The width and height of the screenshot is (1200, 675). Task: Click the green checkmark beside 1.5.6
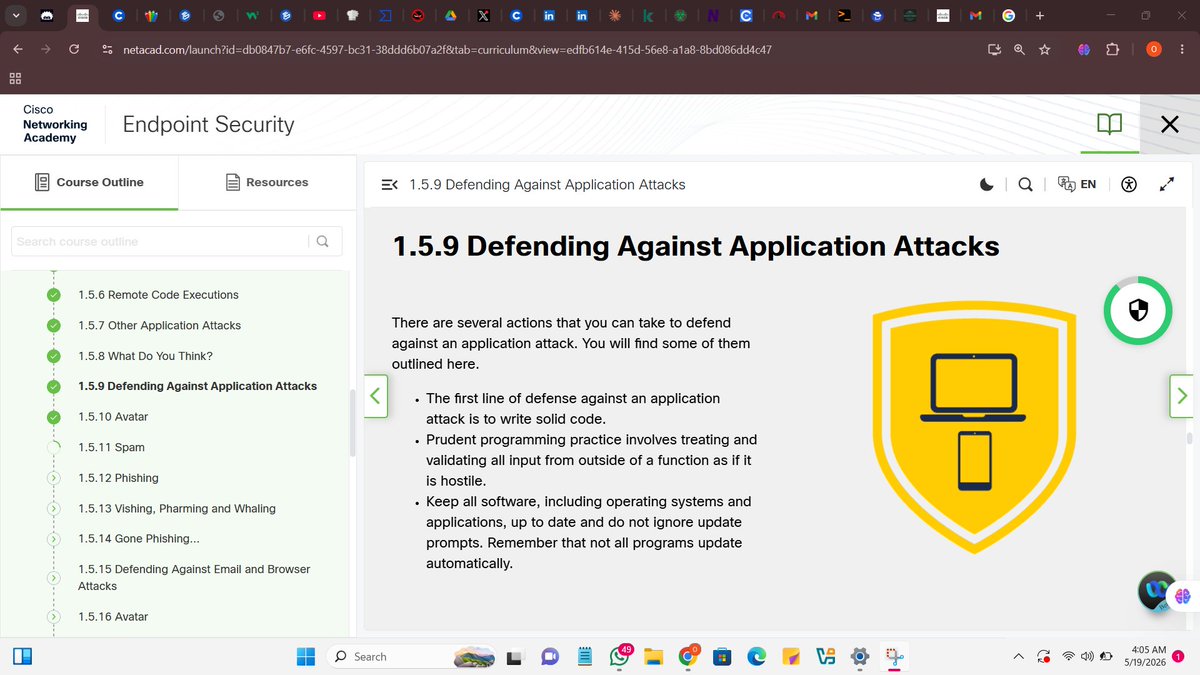click(54, 295)
